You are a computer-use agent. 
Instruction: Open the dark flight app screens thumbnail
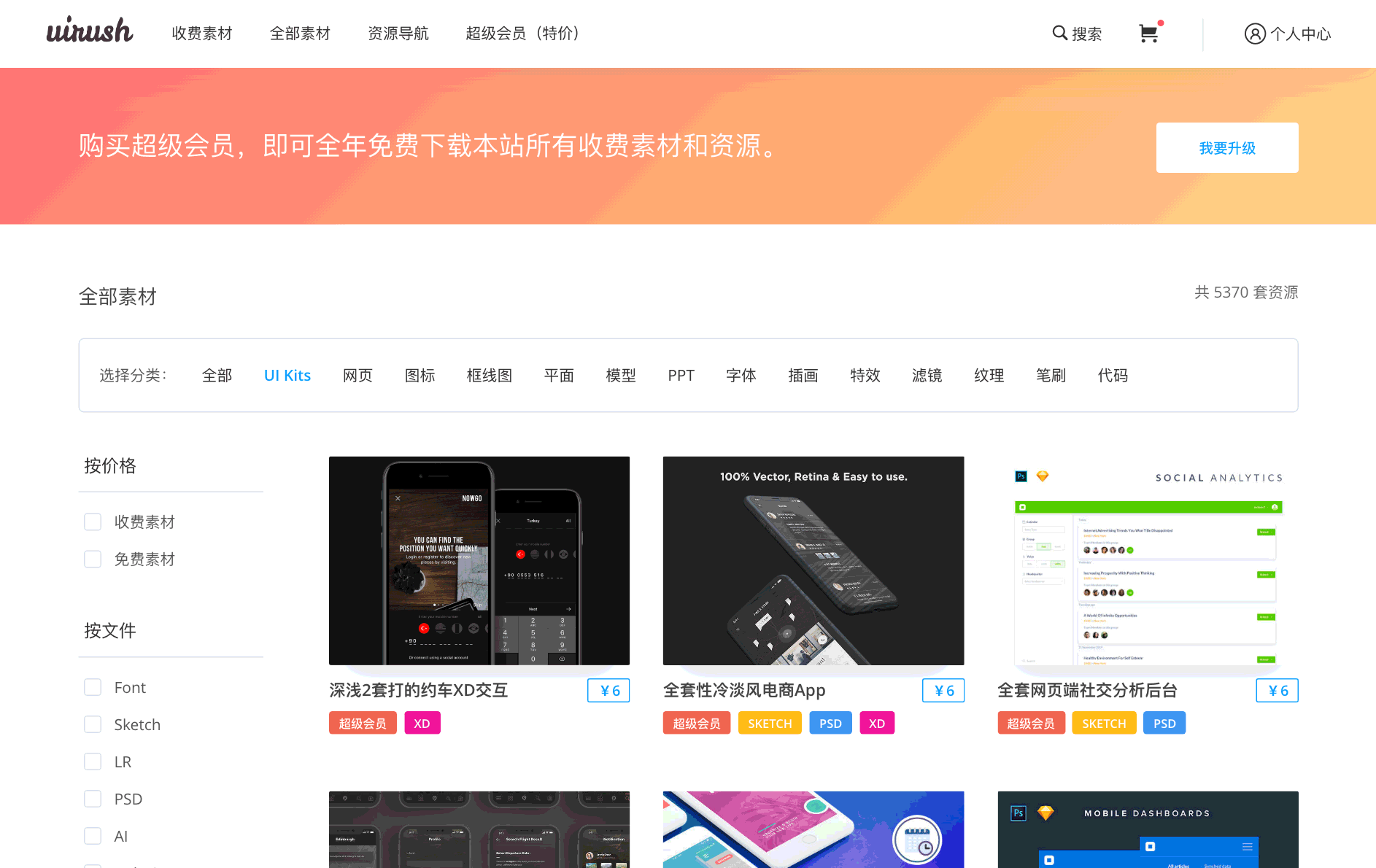point(479,829)
